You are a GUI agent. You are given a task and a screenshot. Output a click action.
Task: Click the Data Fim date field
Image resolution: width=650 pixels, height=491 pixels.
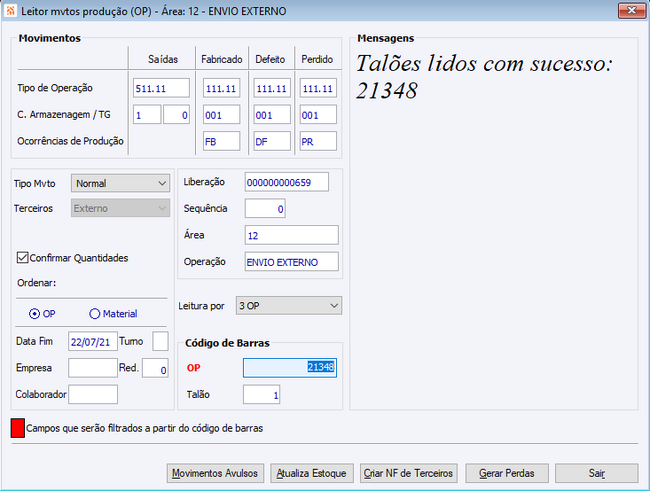tap(93, 341)
